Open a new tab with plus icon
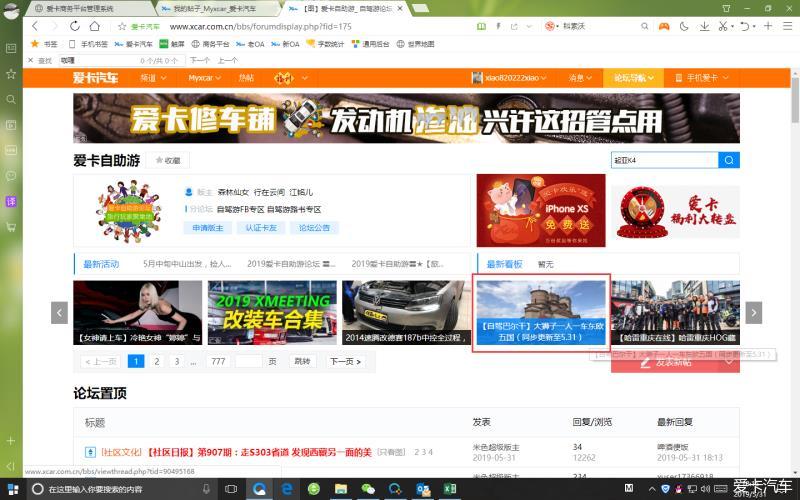Viewport: 800px width, 500px height. point(768,26)
